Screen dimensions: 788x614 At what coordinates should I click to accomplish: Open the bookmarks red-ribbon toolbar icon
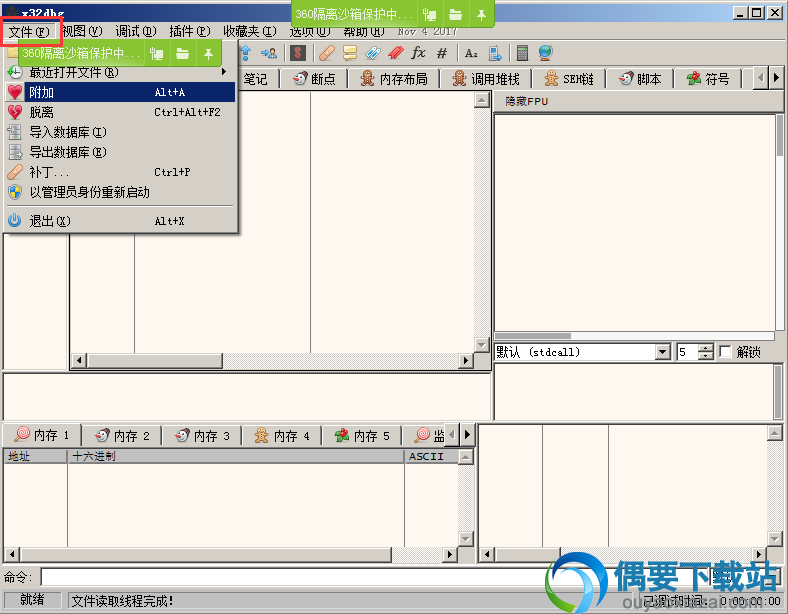click(x=396, y=53)
